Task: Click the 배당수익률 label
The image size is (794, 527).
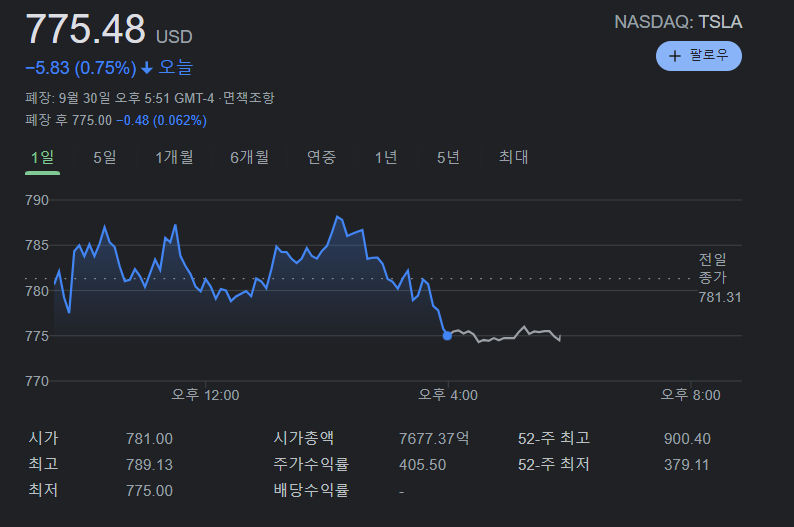Action: pos(311,490)
